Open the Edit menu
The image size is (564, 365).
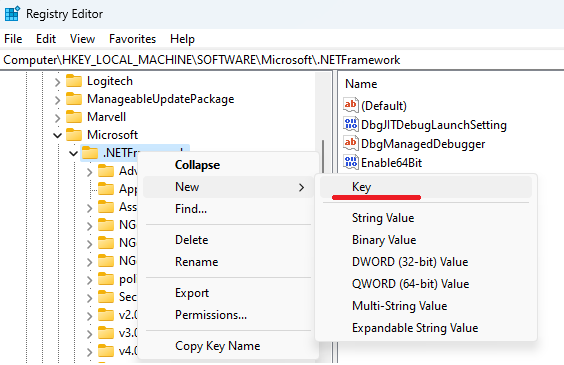(46, 39)
